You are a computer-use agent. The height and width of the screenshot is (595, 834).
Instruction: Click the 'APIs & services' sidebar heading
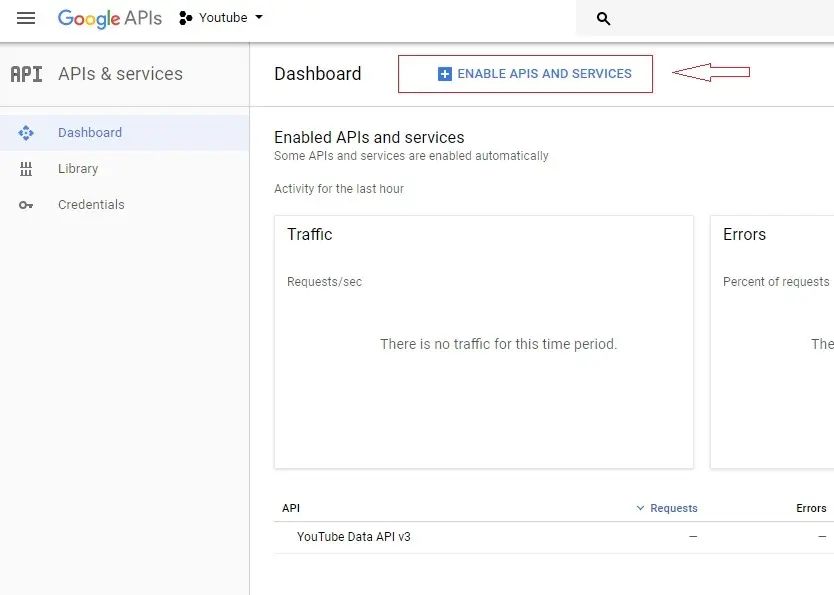tap(120, 74)
